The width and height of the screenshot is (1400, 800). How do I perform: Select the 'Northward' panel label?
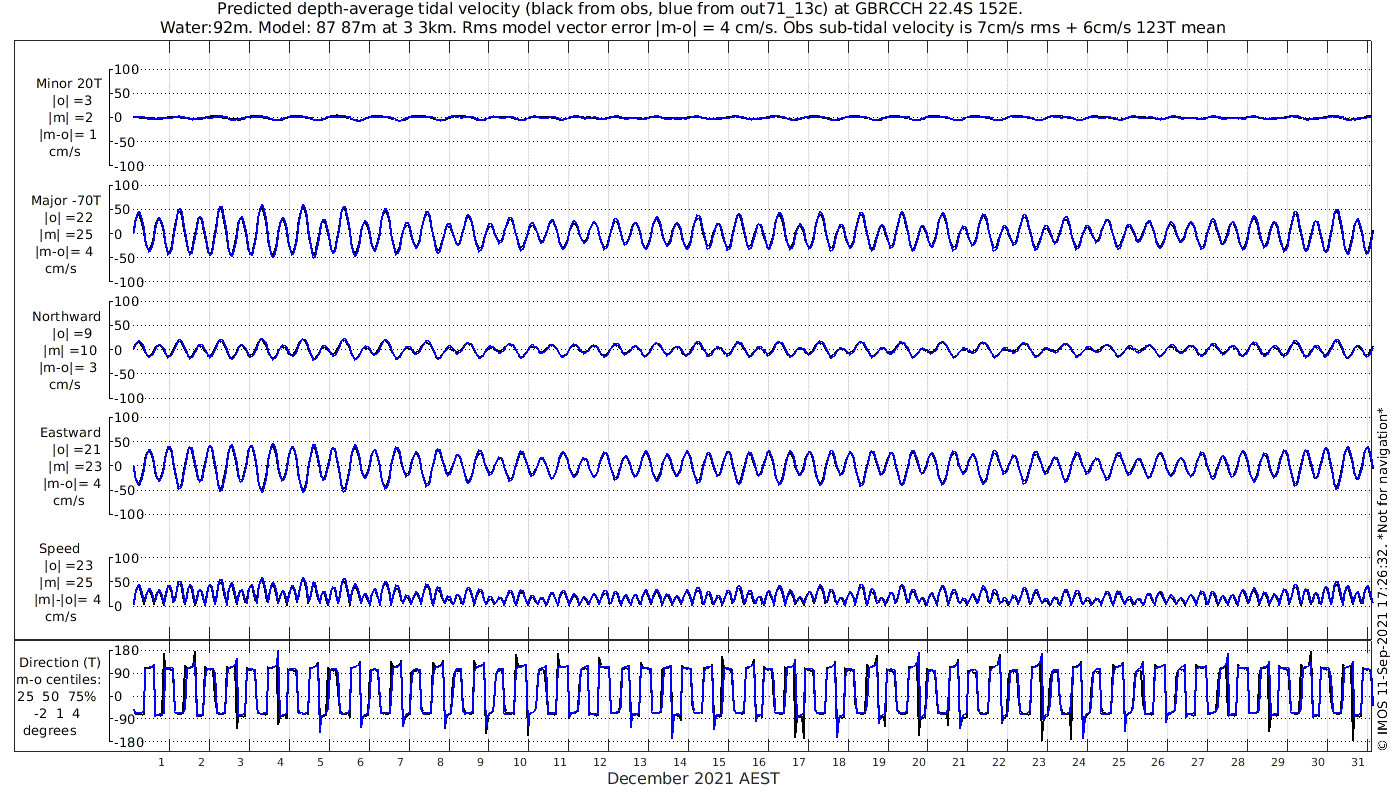(67, 317)
